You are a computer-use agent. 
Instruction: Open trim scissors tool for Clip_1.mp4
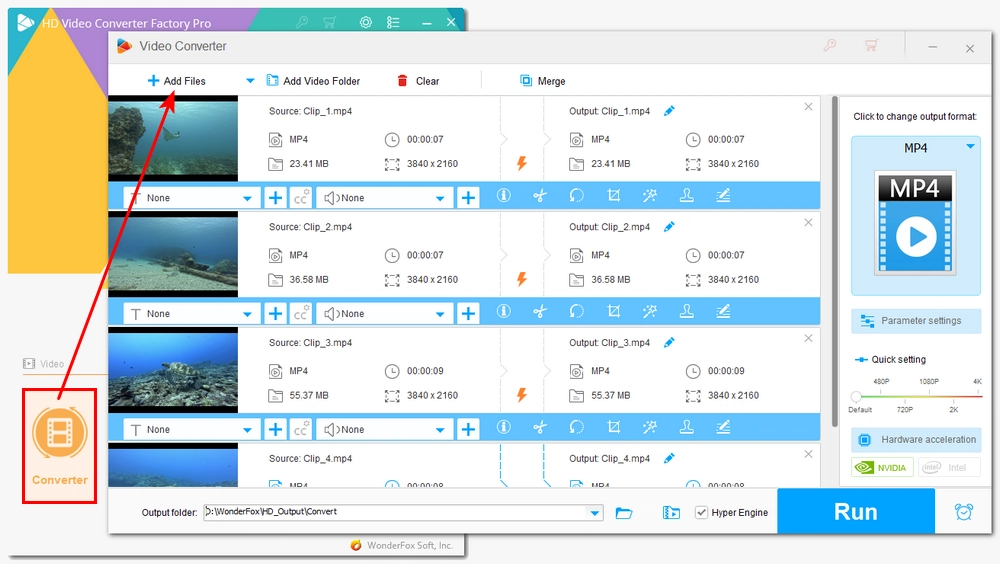tap(540, 195)
